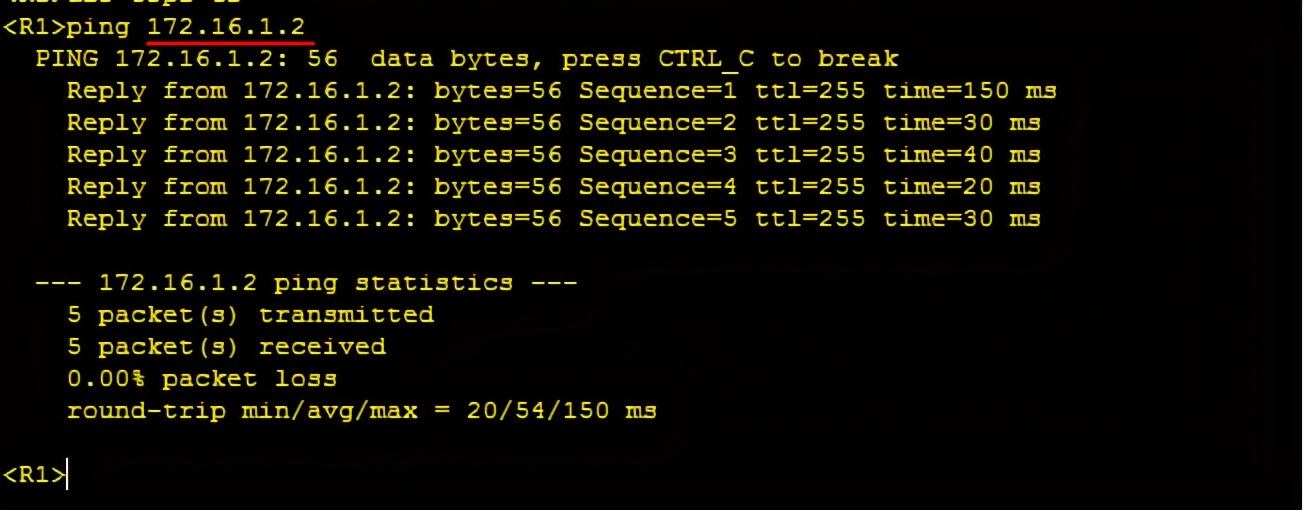This screenshot has height=510, width=1304.
Task: Click the Sequence=5 reply text
Action: coord(658,219)
